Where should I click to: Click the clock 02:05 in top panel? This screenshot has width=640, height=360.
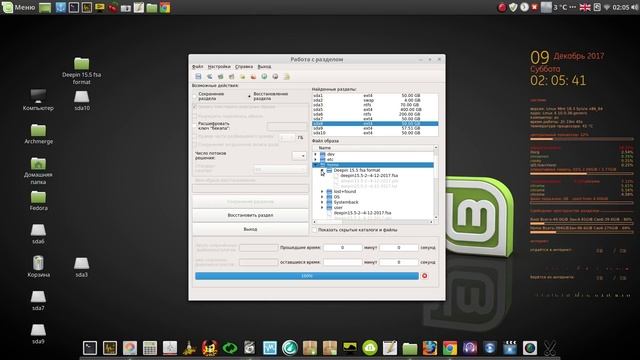pyautogui.click(x=620, y=7)
